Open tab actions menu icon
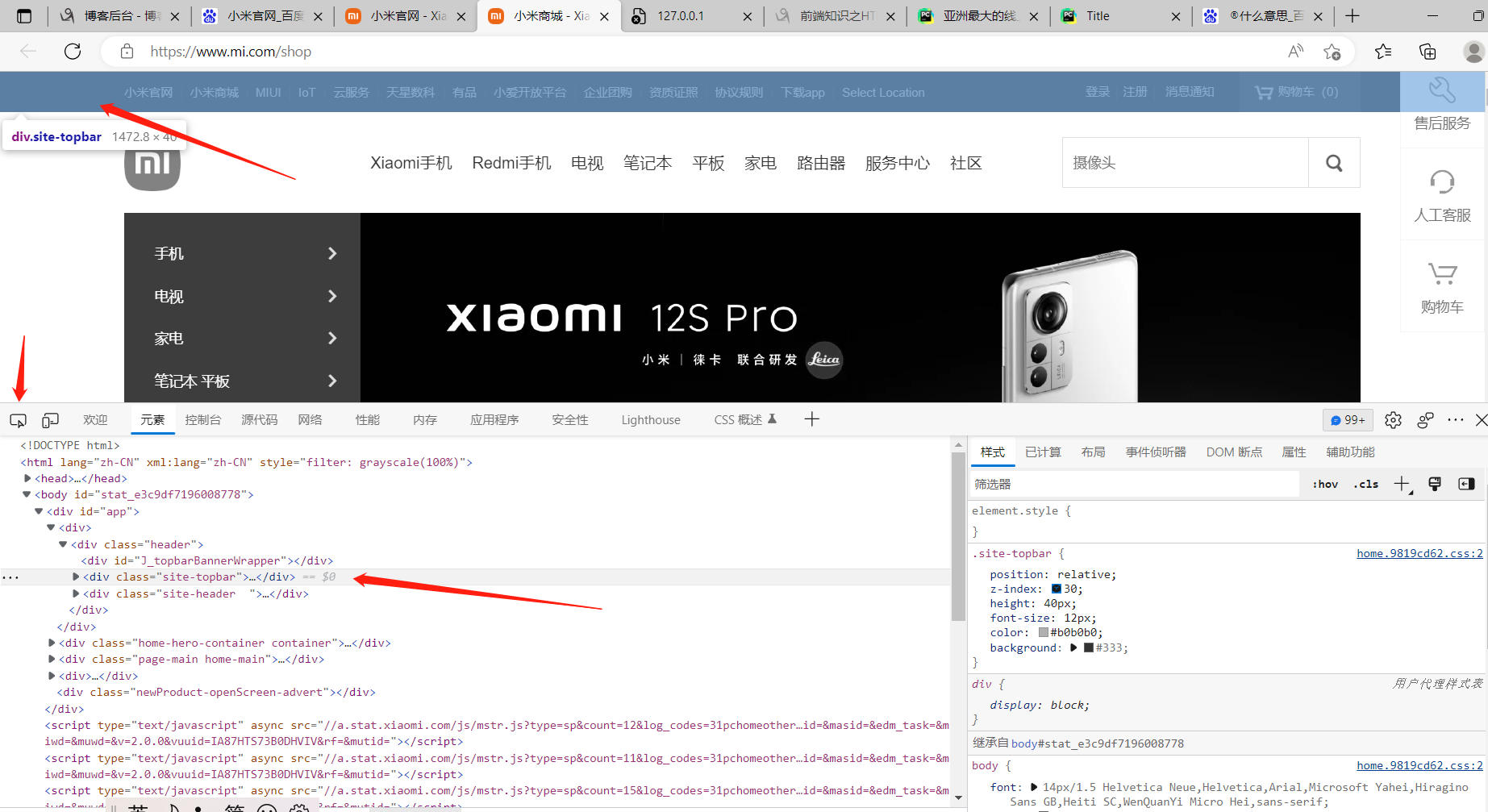 click(24, 16)
